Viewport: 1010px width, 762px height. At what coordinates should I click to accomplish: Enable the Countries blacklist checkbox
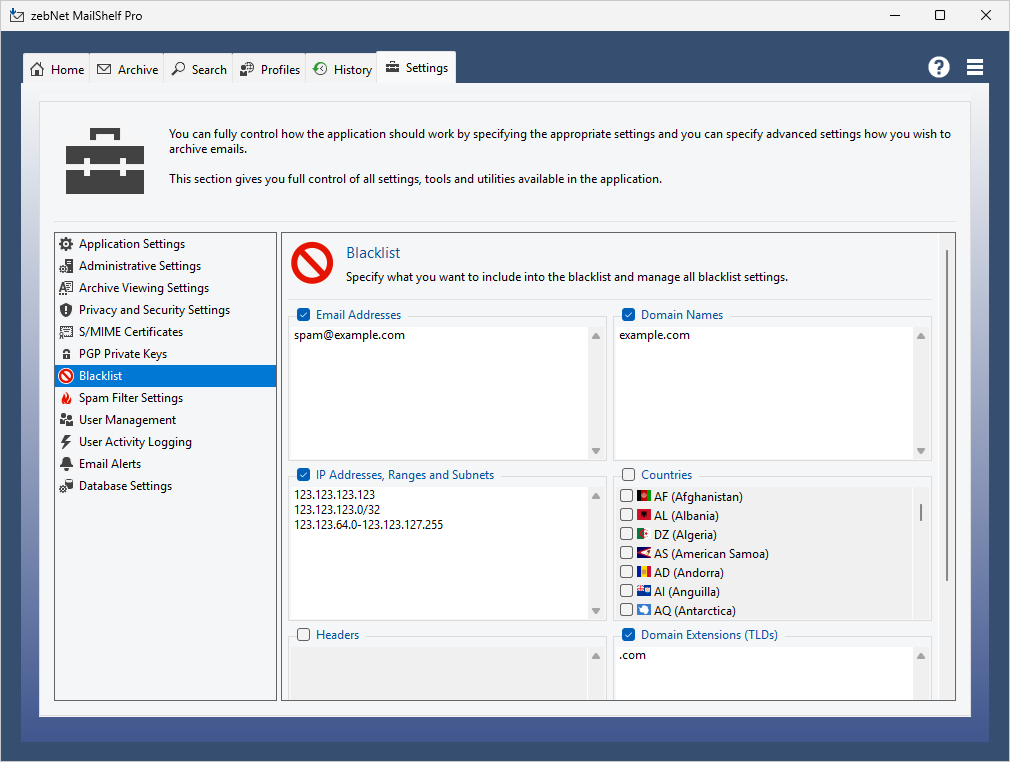(x=629, y=475)
